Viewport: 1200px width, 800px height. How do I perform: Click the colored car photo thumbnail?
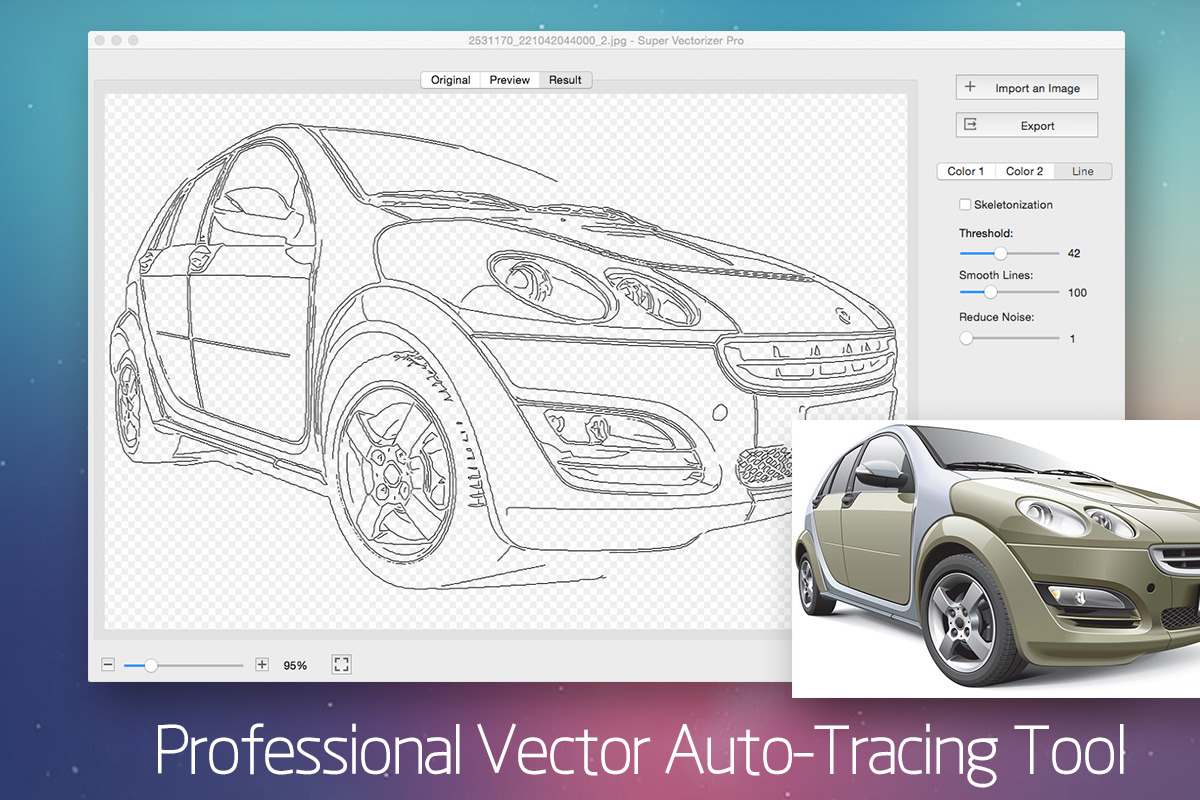click(x=996, y=558)
